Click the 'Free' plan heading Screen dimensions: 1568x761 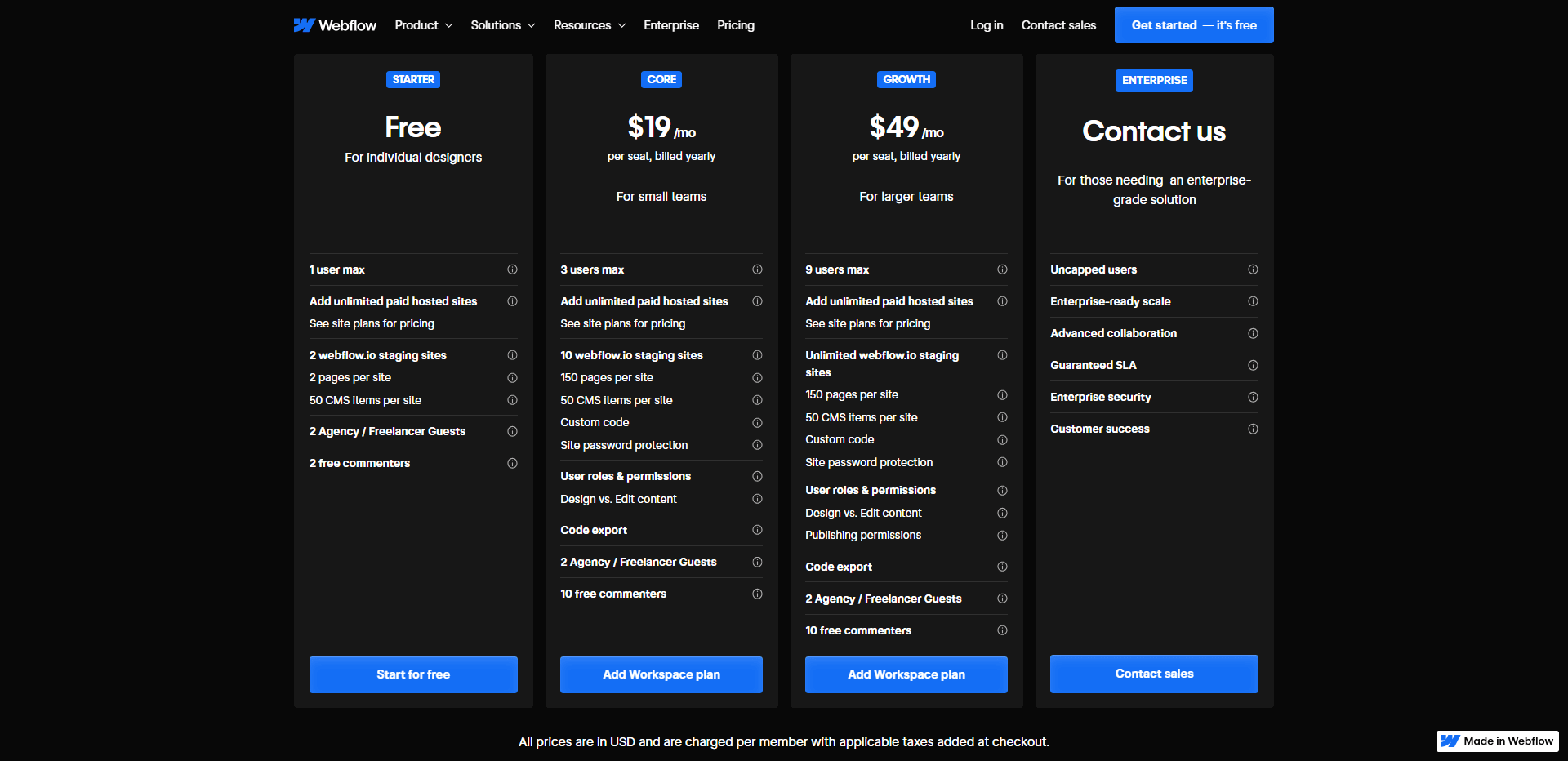[413, 127]
